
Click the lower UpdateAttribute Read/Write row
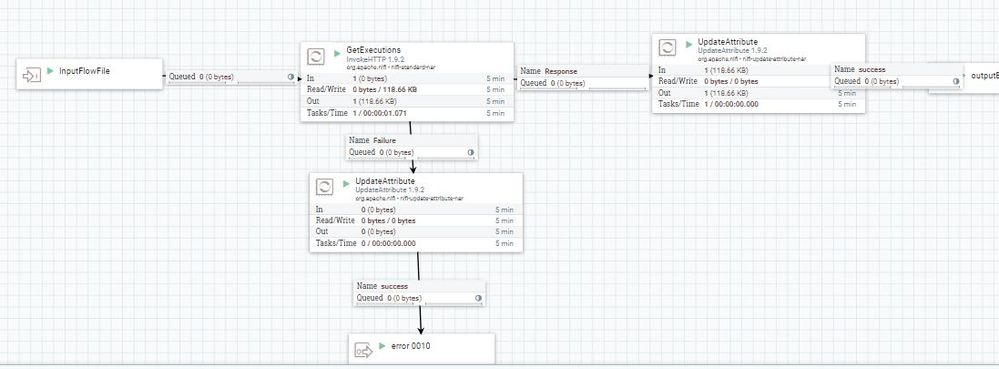(416, 221)
